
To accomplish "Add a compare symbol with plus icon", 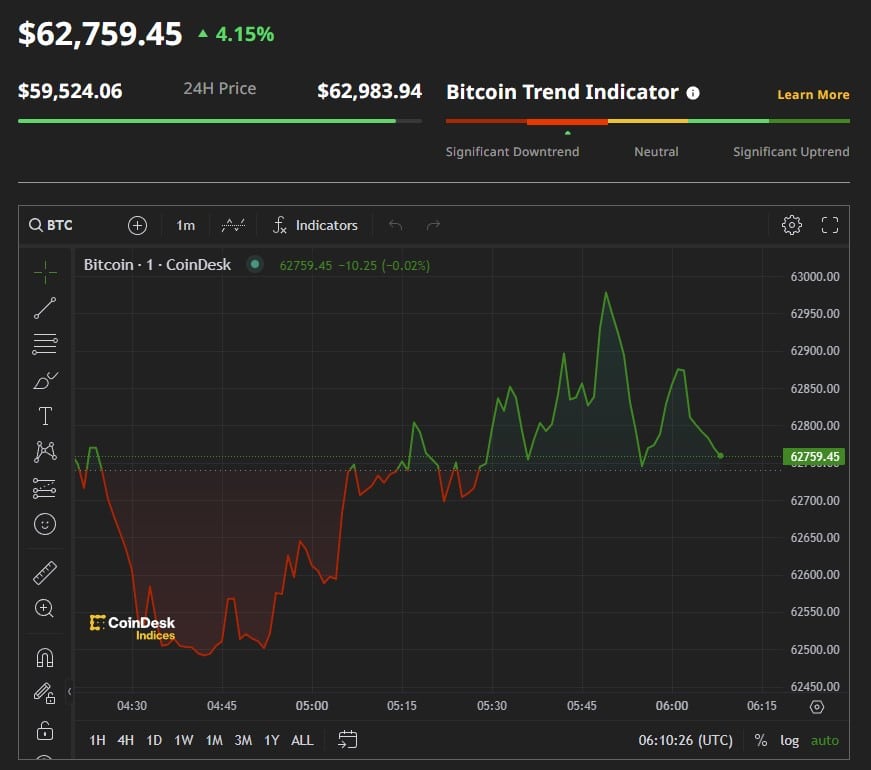I will [137, 225].
